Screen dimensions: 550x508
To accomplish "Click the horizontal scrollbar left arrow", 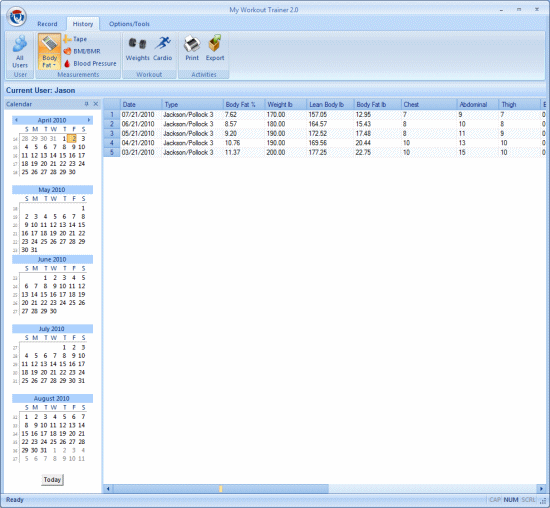I will (108, 489).
